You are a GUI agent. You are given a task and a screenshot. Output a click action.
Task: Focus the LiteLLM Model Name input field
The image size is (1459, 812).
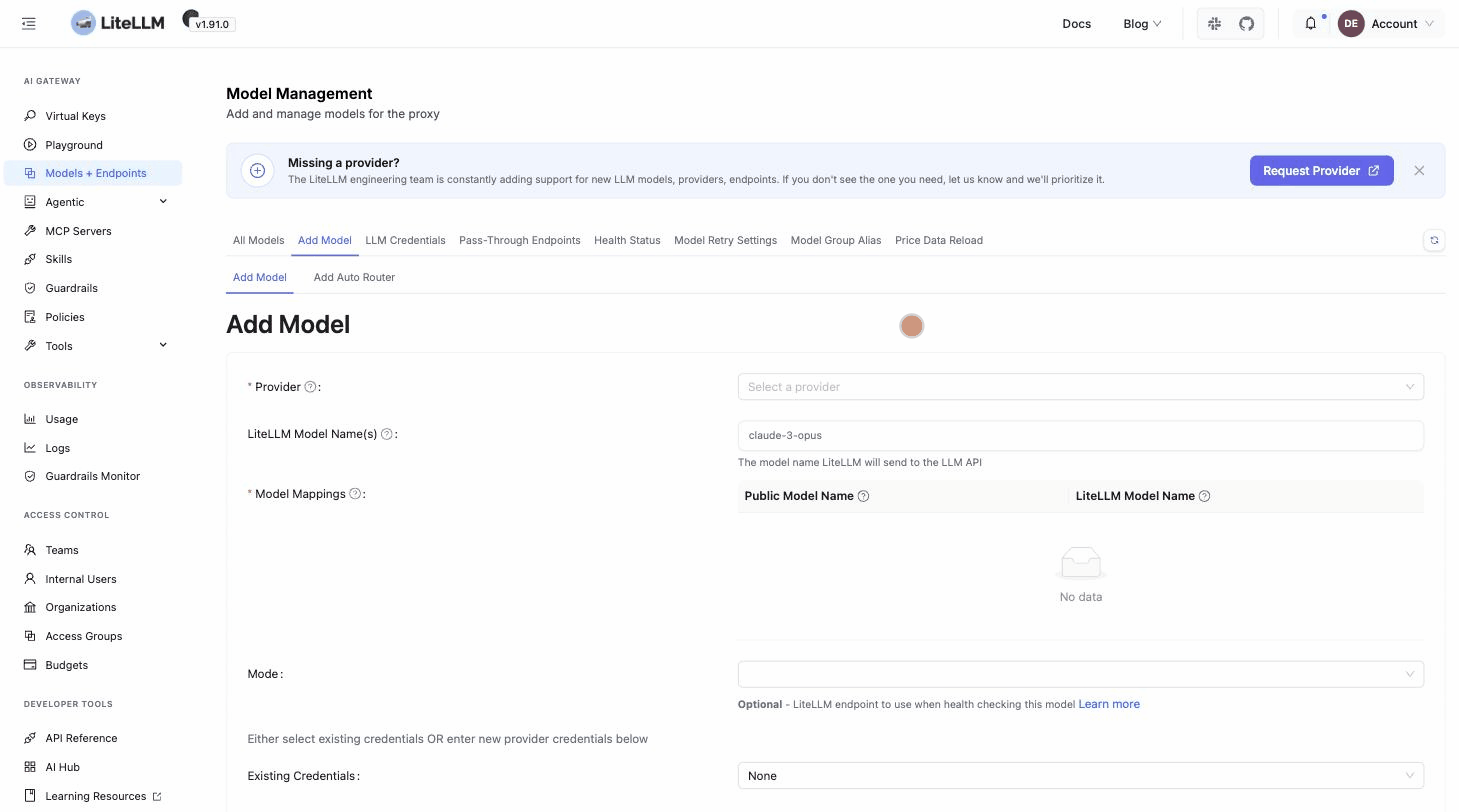coord(1081,435)
